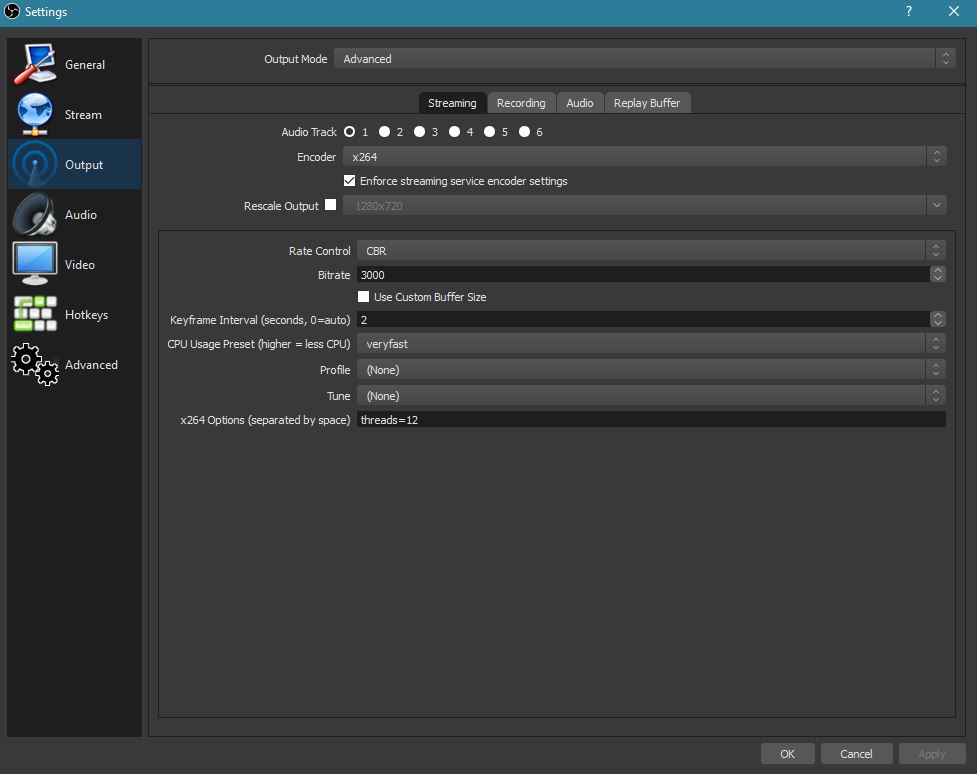Image resolution: width=977 pixels, height=774 pixels.
Task: Switch to the Replay Buffer tab
Action: point(647,103)
